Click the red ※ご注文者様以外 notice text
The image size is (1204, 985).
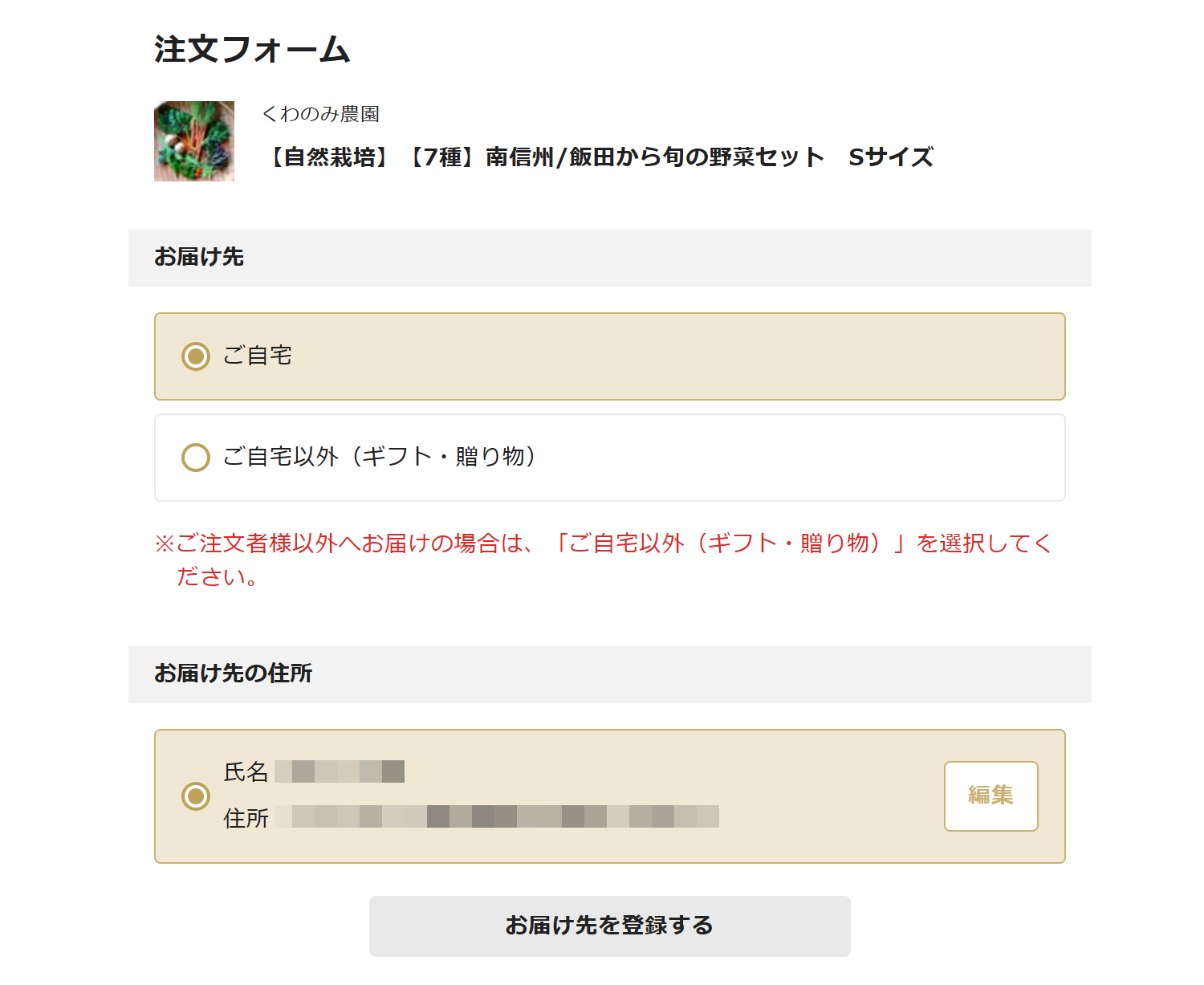pos(604,560)
